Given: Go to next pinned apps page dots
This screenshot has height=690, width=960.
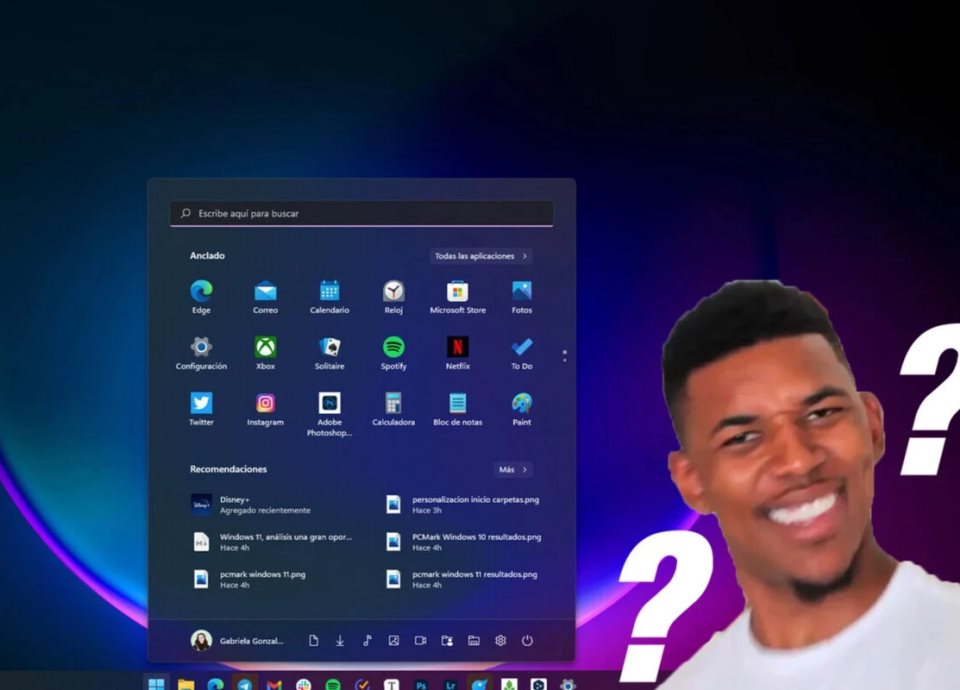Looking at the screenshot, I should 564,355.
